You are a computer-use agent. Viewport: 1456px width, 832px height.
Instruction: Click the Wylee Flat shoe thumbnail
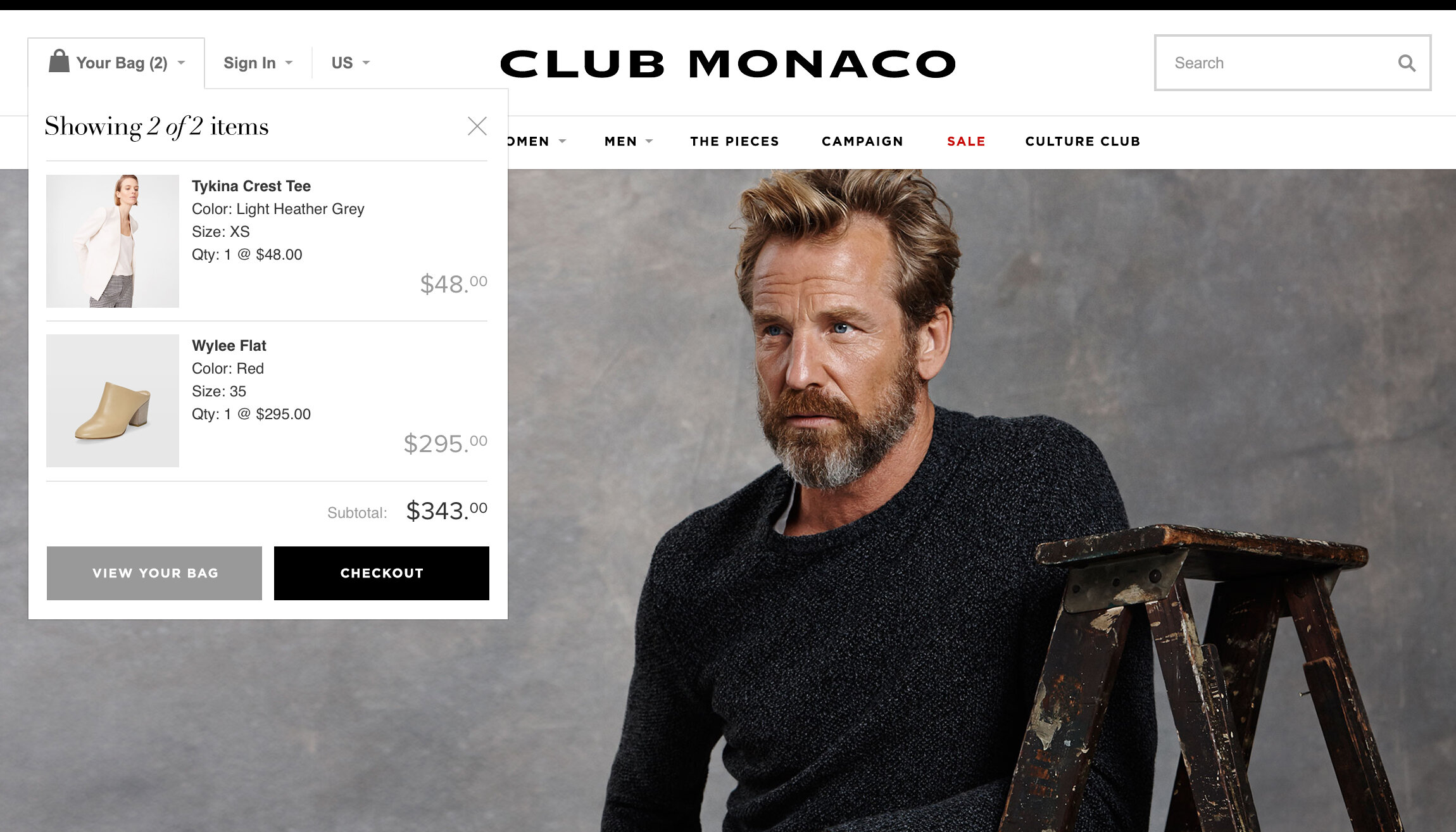[x=113, y=401]
